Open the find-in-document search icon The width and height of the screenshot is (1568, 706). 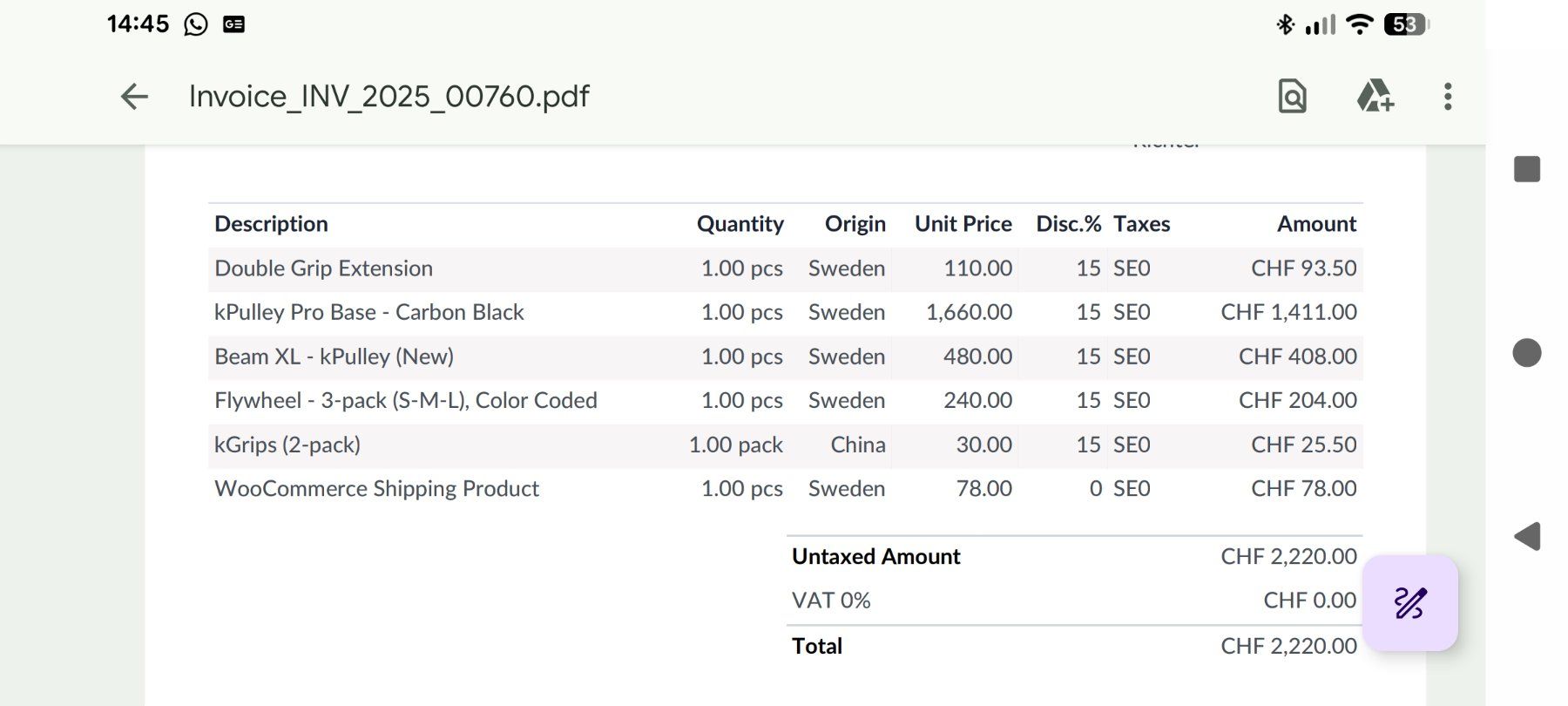(x=1292, y=96)
